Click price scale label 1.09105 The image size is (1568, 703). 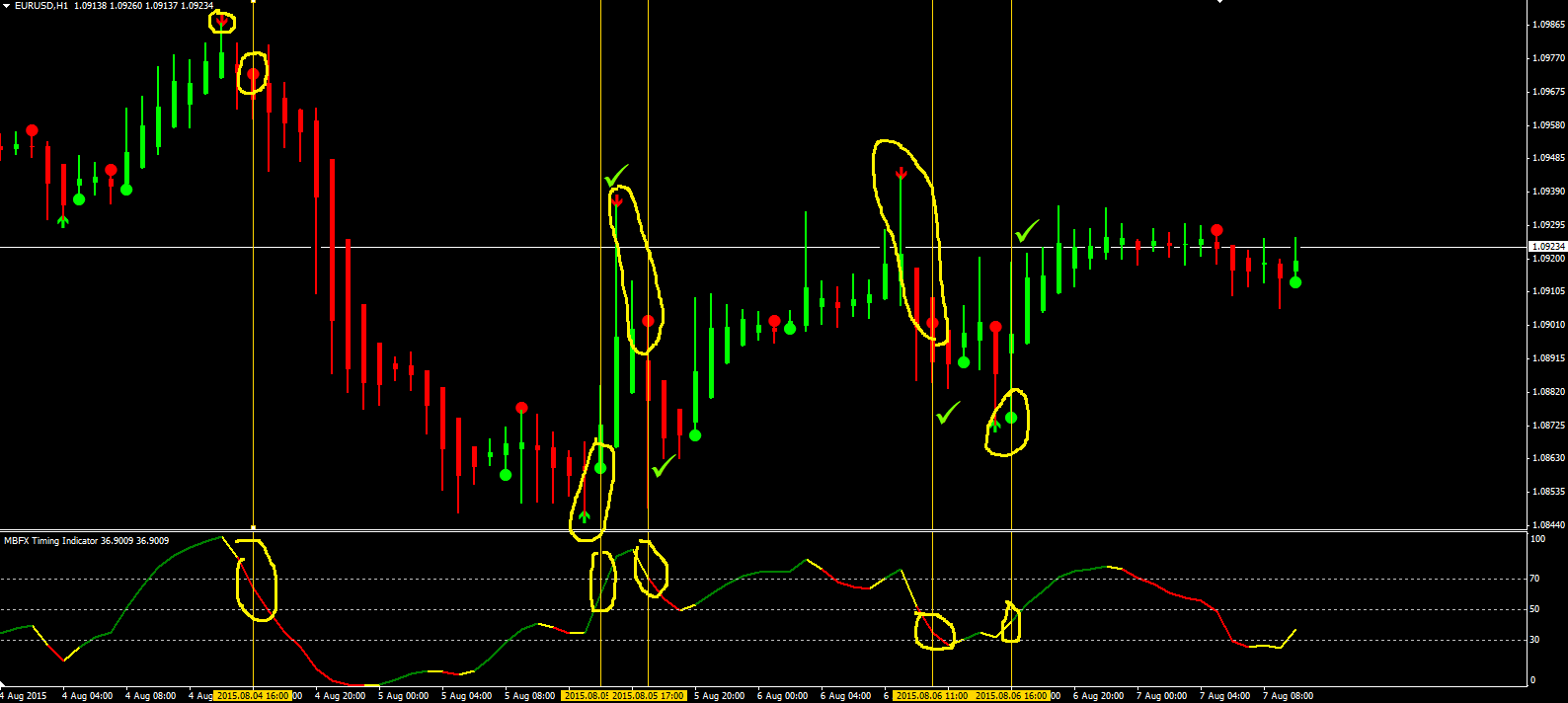[x=1547, y=291]
